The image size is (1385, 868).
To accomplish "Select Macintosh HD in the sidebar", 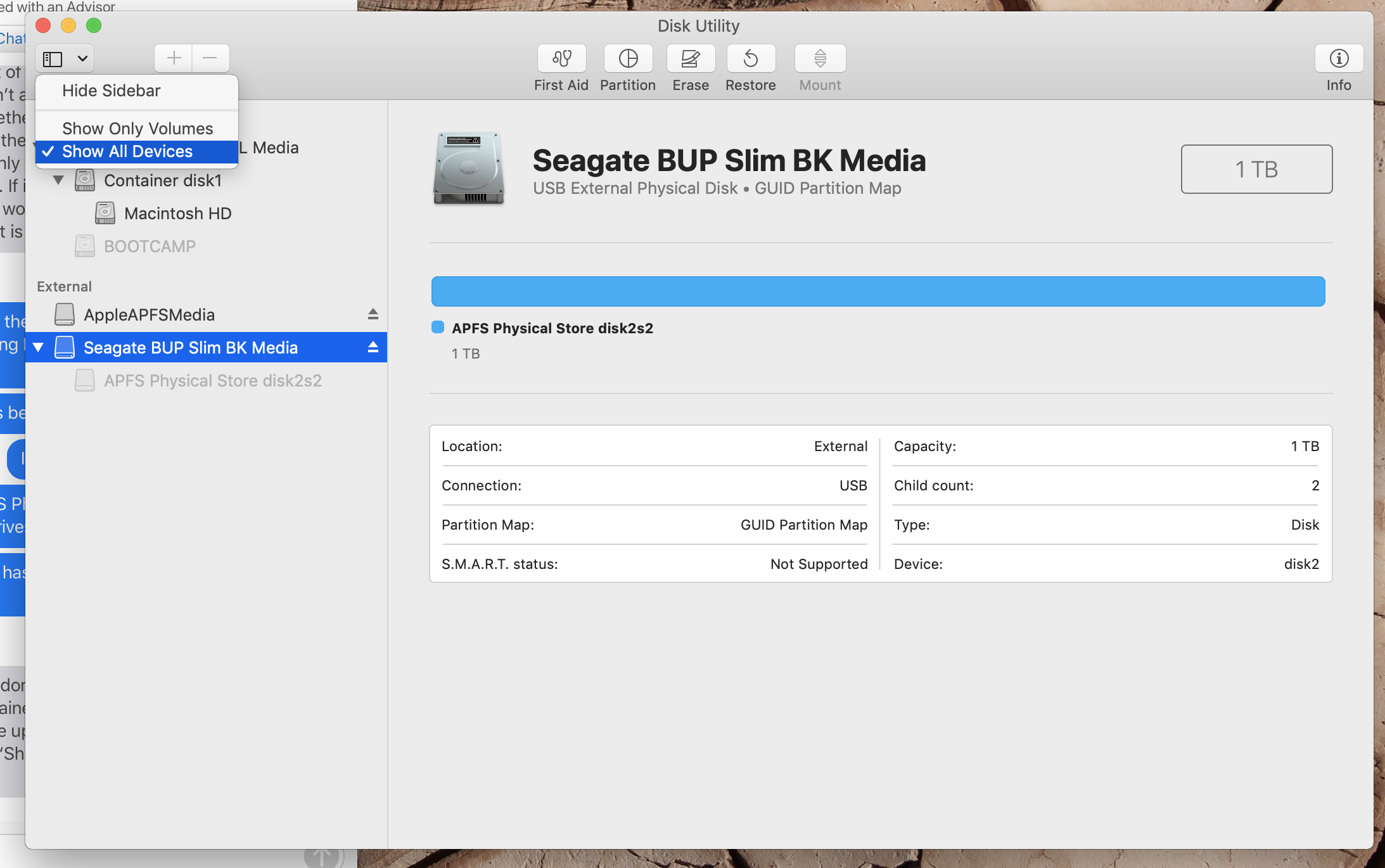I will click(177, 214).
